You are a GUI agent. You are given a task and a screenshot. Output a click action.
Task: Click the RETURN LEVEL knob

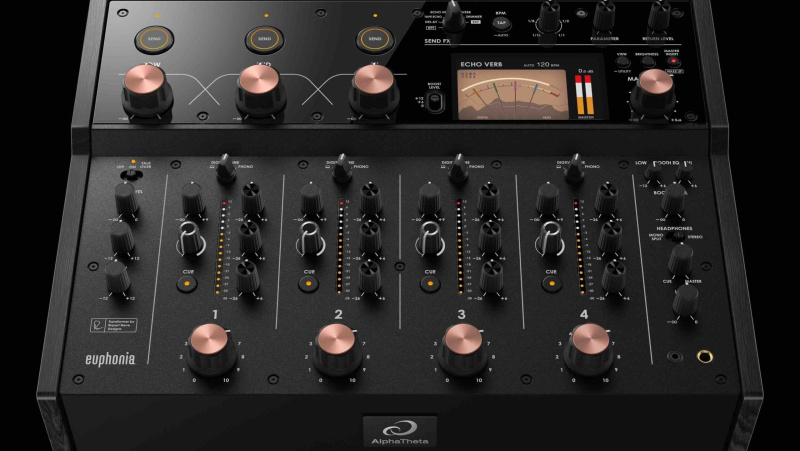(659, 15)
